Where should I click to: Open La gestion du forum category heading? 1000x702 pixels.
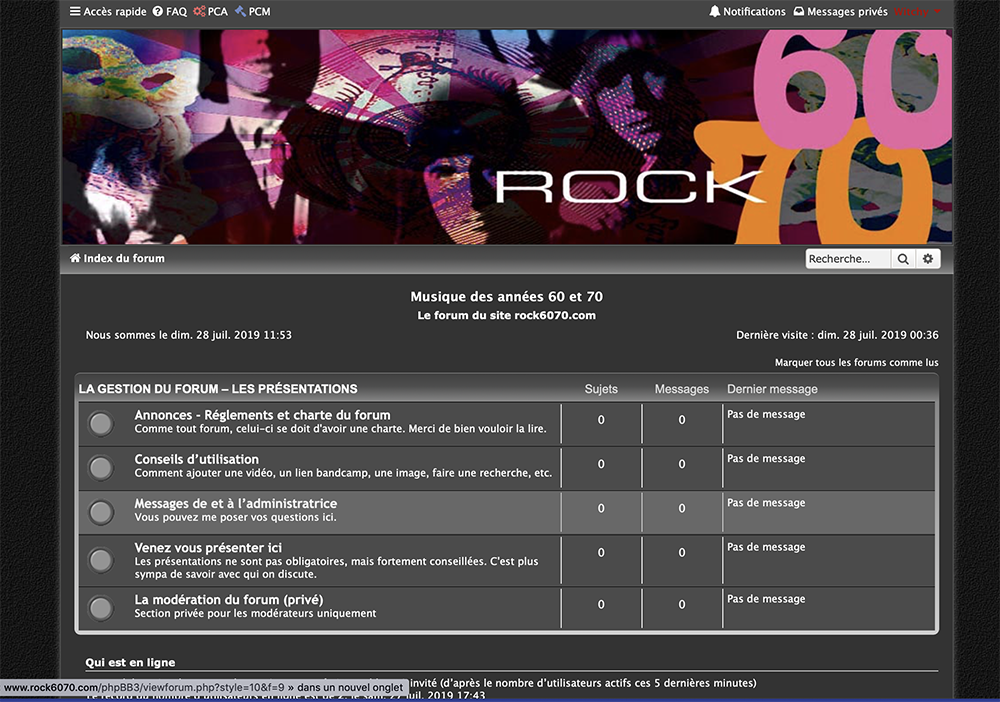218,389
